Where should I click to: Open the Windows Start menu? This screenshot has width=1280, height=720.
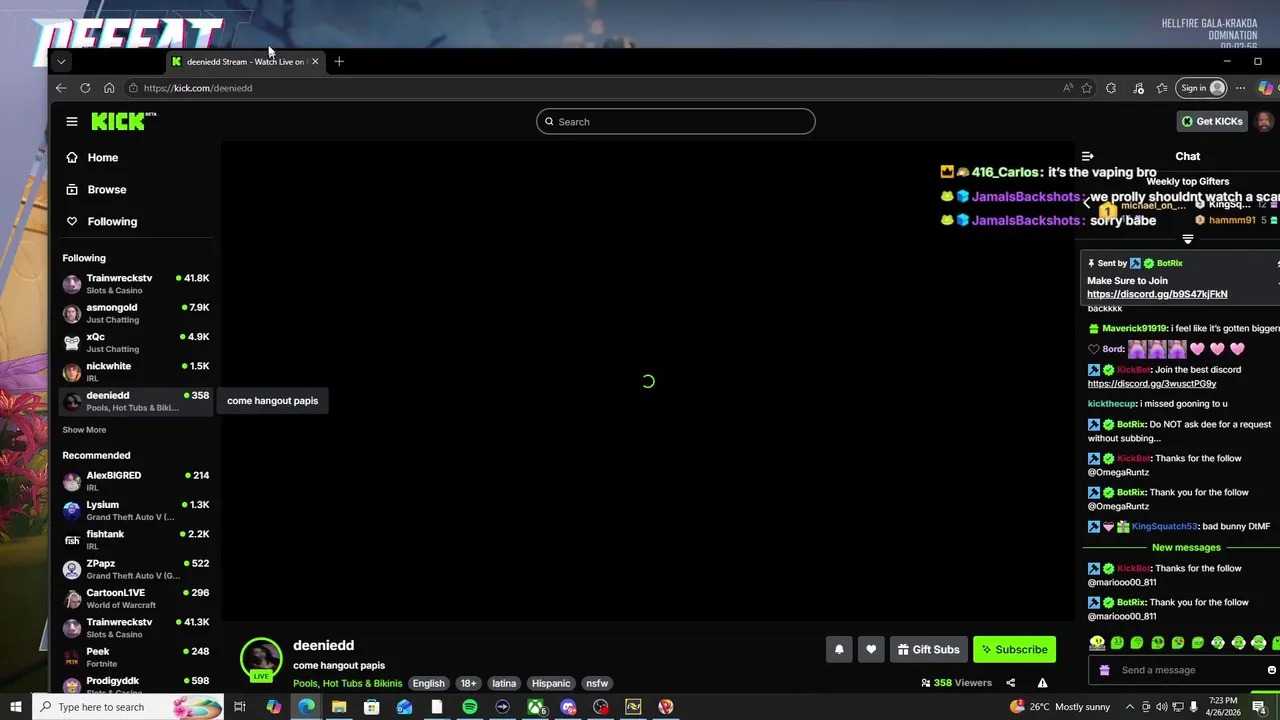[15, 707]
